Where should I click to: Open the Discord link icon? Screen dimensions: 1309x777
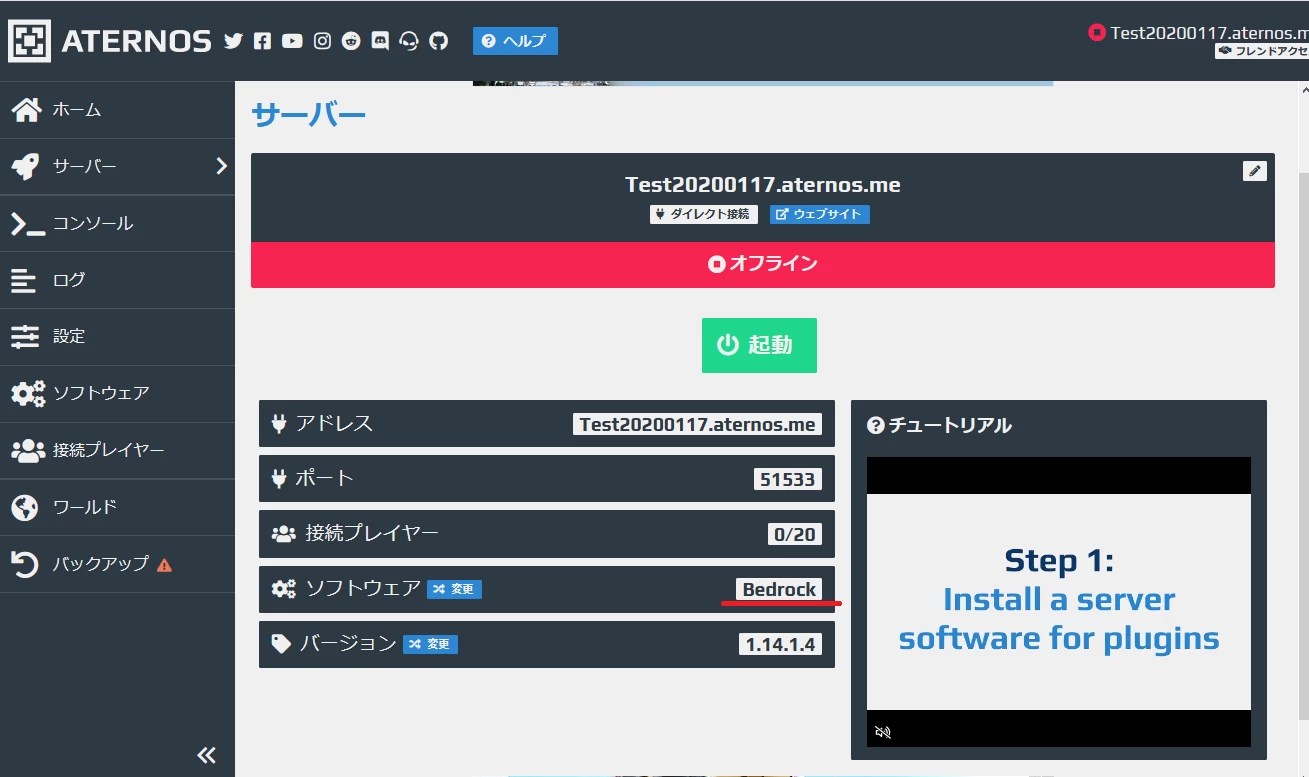point(380,41)
